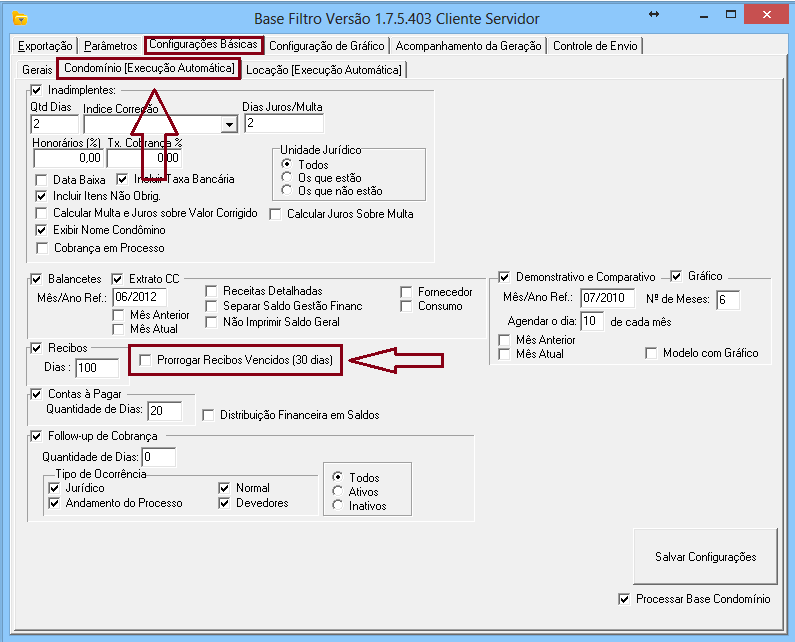Enable Receitas Detalhadas option

[212, 292]
